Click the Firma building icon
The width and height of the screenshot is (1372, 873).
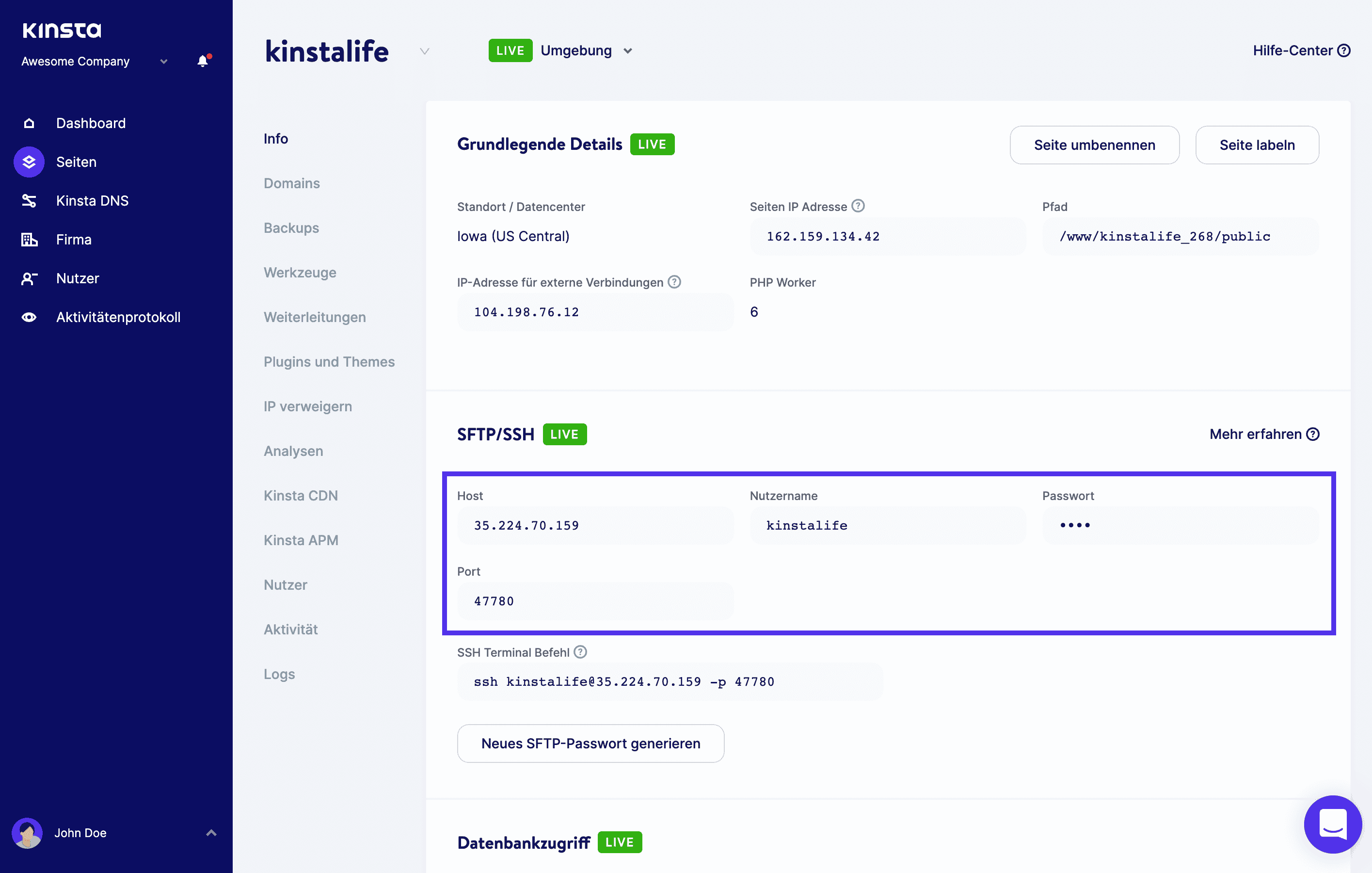coord(29,239)
